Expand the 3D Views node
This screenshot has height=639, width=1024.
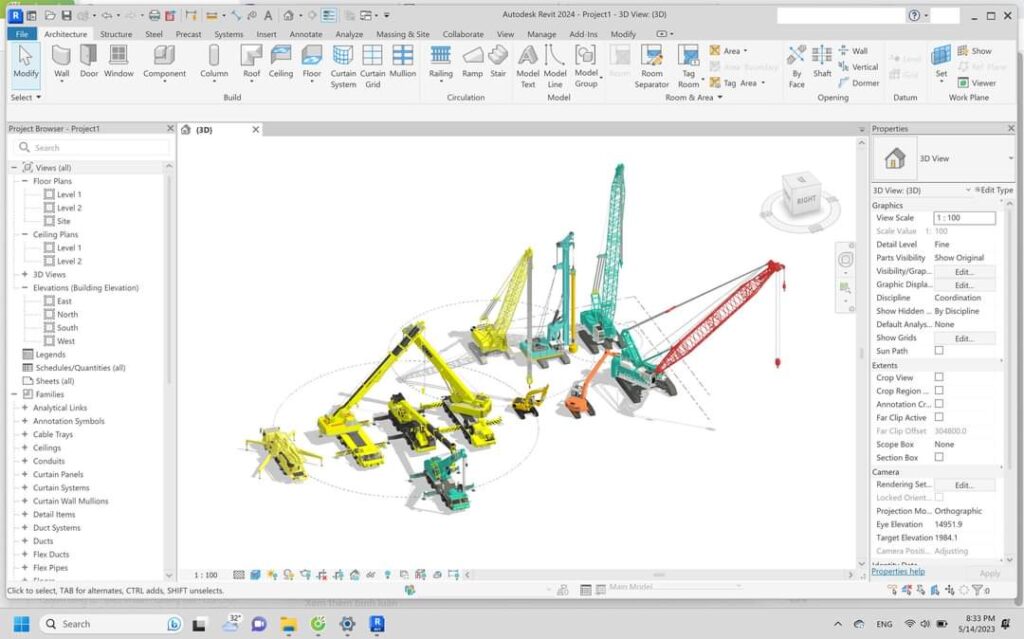(x=25, y=274)
